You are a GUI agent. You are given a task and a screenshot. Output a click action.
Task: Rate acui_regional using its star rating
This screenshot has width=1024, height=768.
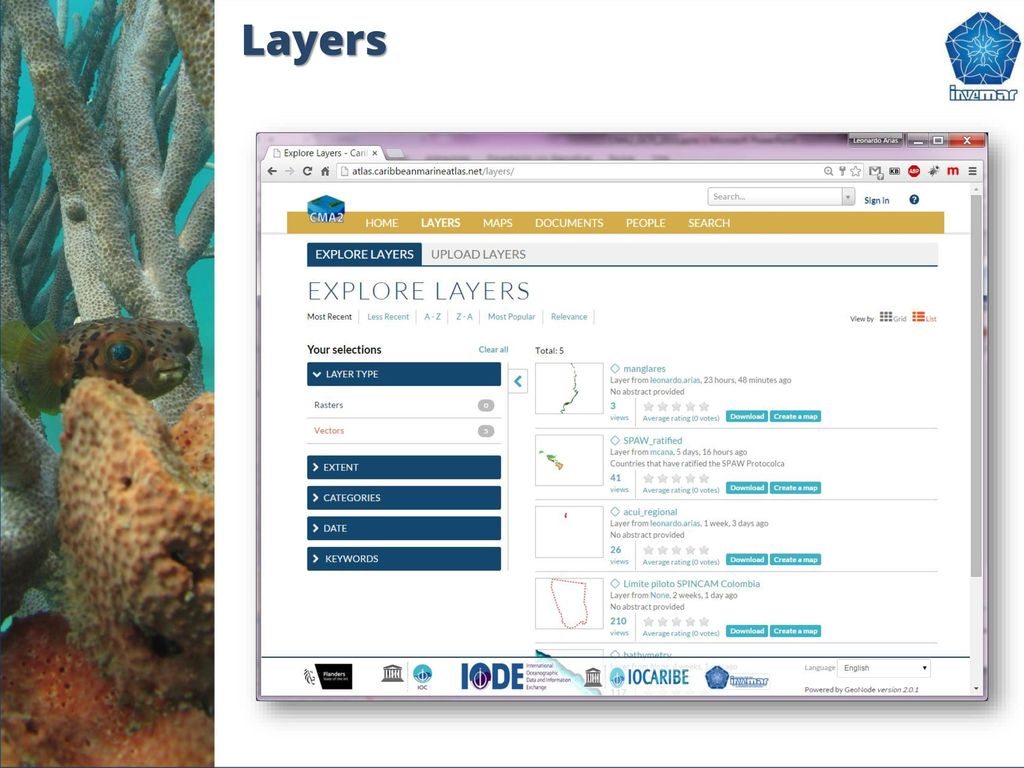click(x=676, y=550)
